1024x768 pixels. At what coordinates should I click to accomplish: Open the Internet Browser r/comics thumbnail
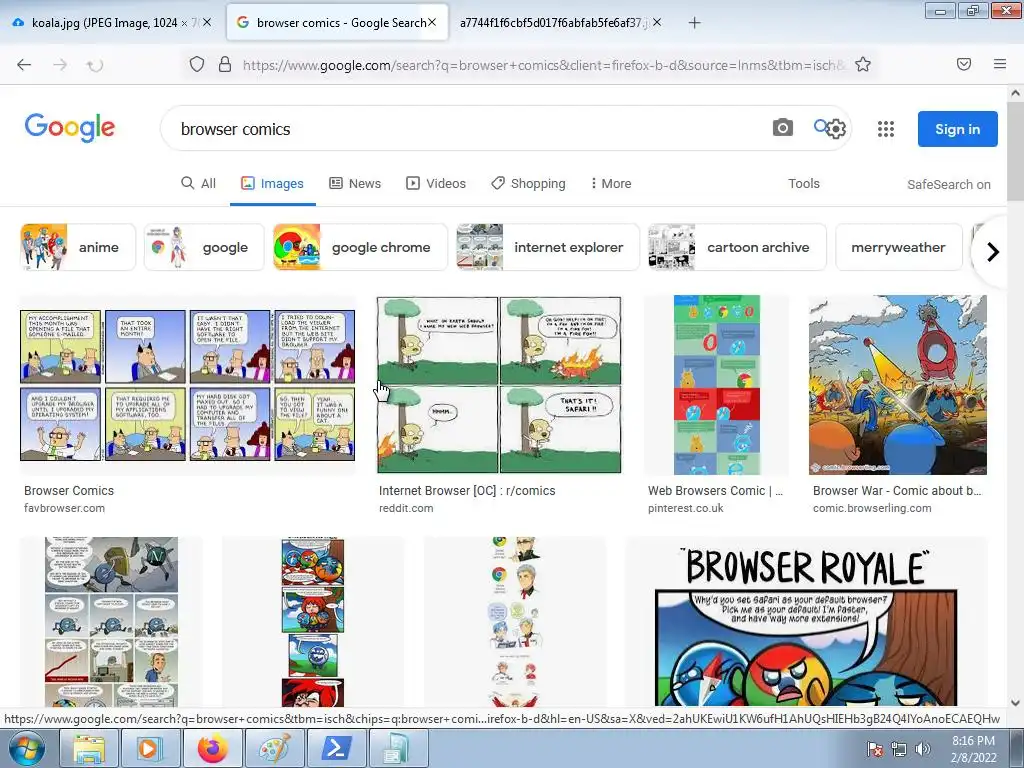click(x=499, y=385)
